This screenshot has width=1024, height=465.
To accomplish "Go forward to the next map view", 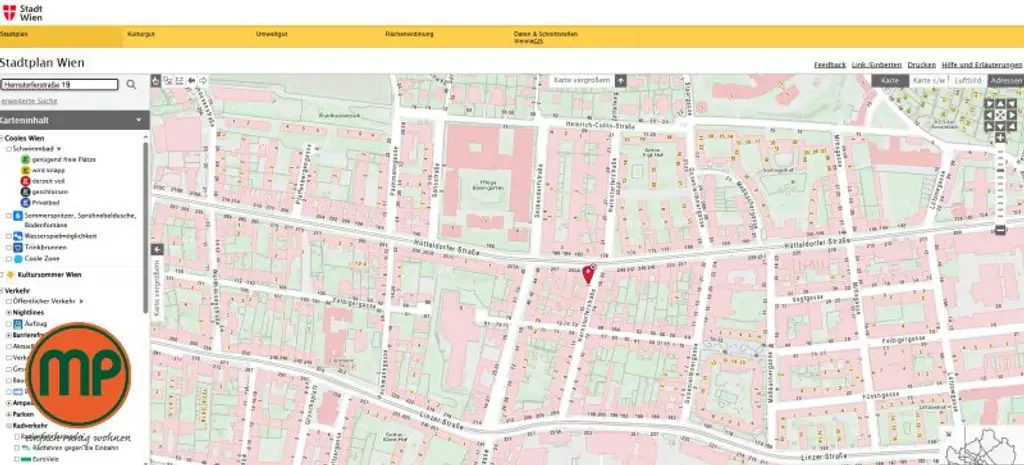I will (203, 80).
